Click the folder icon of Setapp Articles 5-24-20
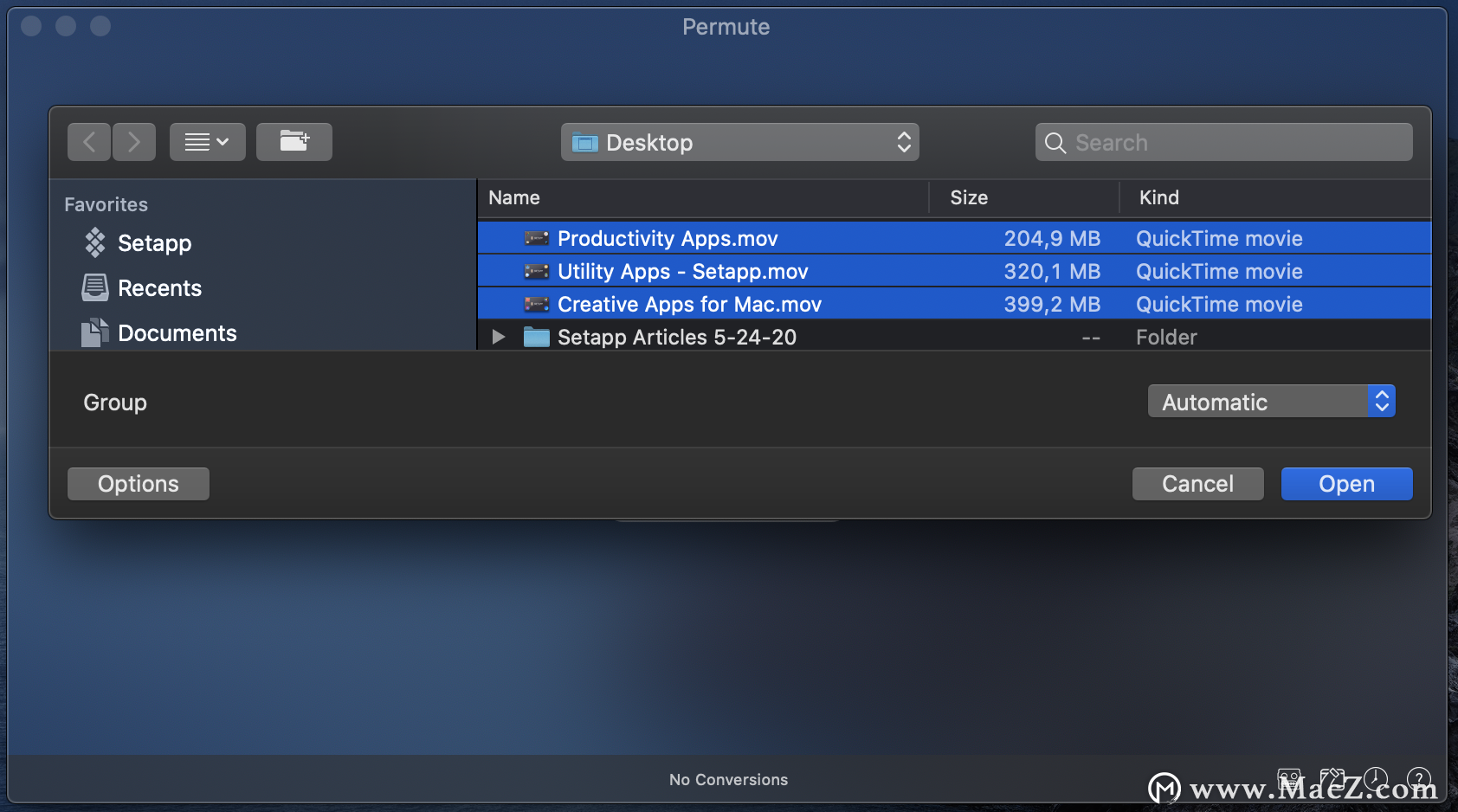Viewport: 1458px width, 812px height. click(x=537, y=337)
